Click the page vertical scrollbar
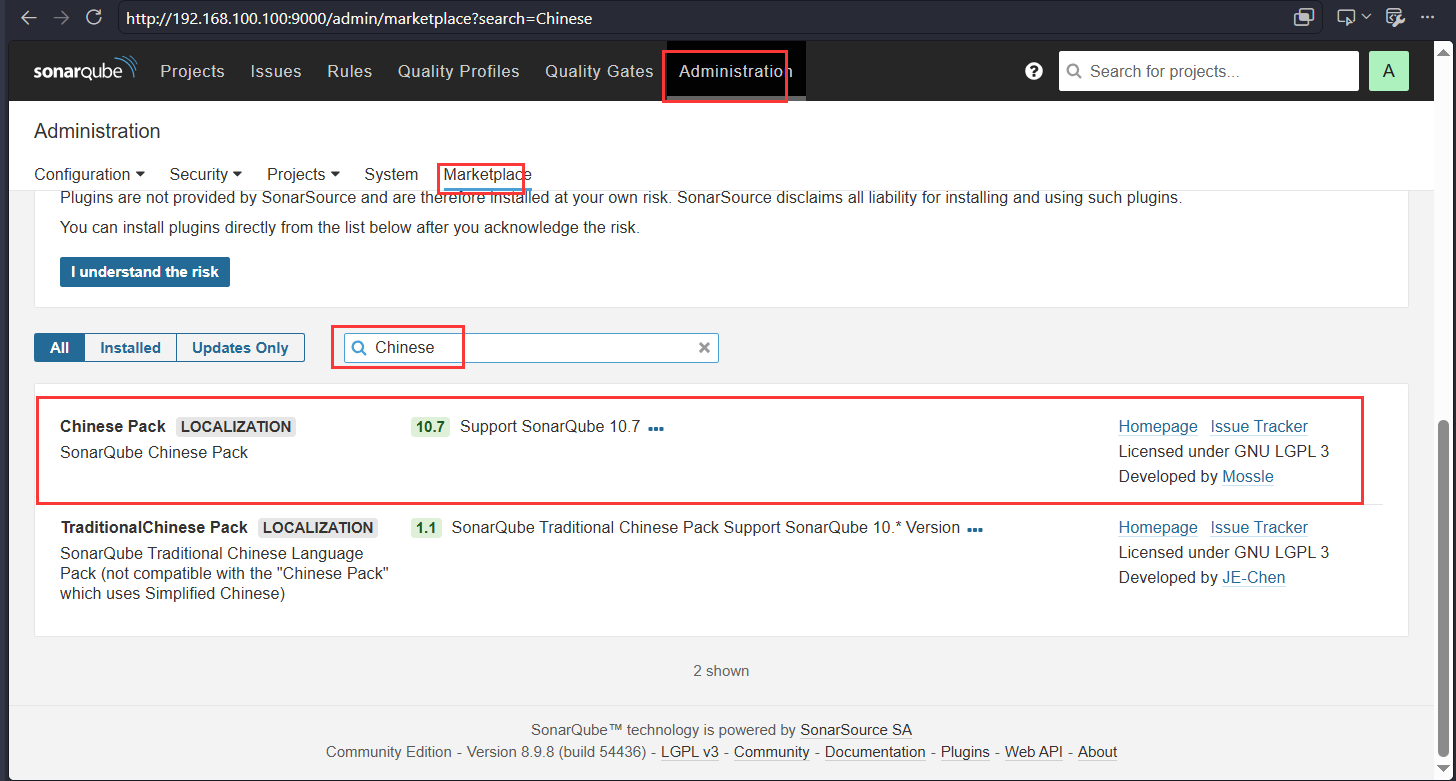 tap(1443, 588)
